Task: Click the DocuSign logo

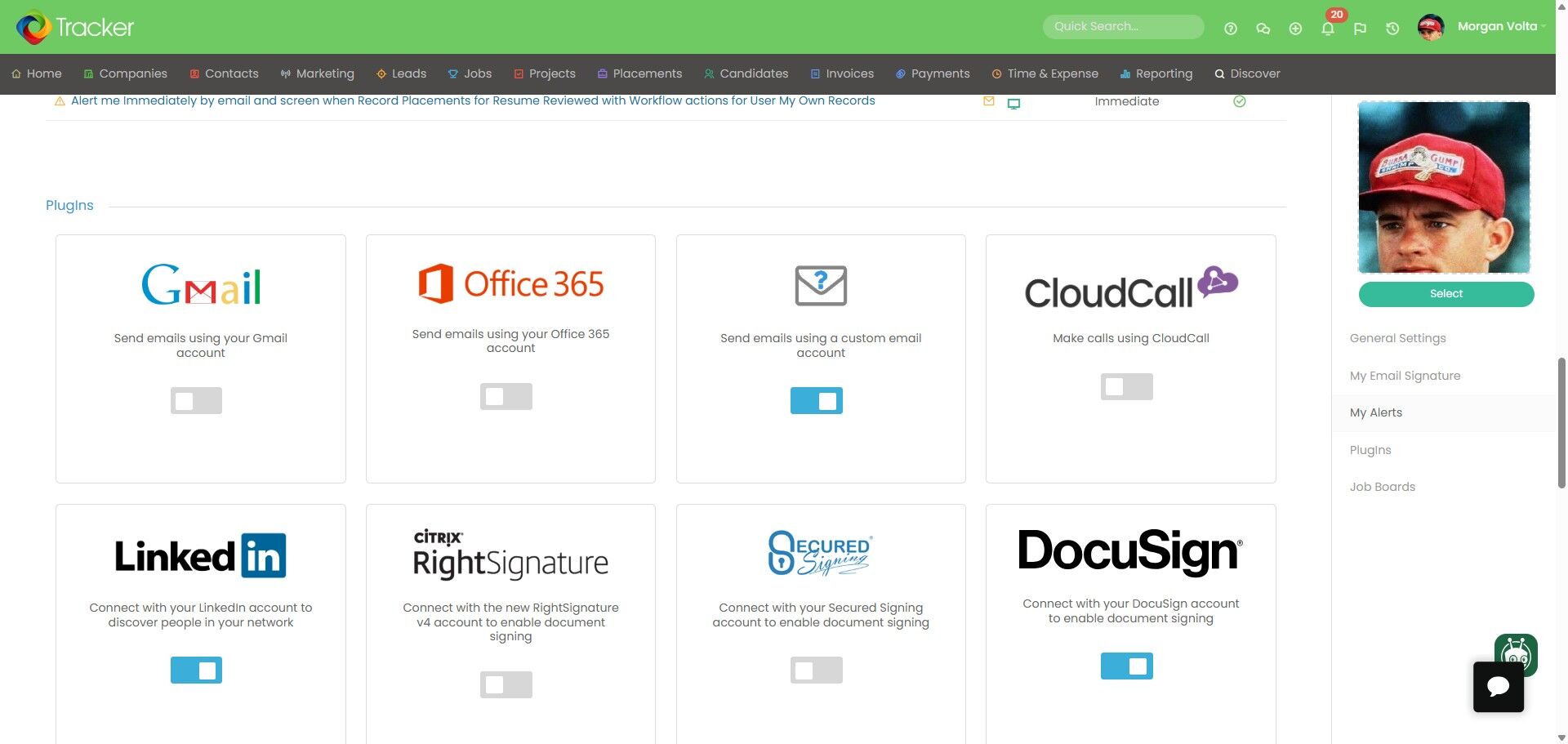Action: (x=1131, y=551)
